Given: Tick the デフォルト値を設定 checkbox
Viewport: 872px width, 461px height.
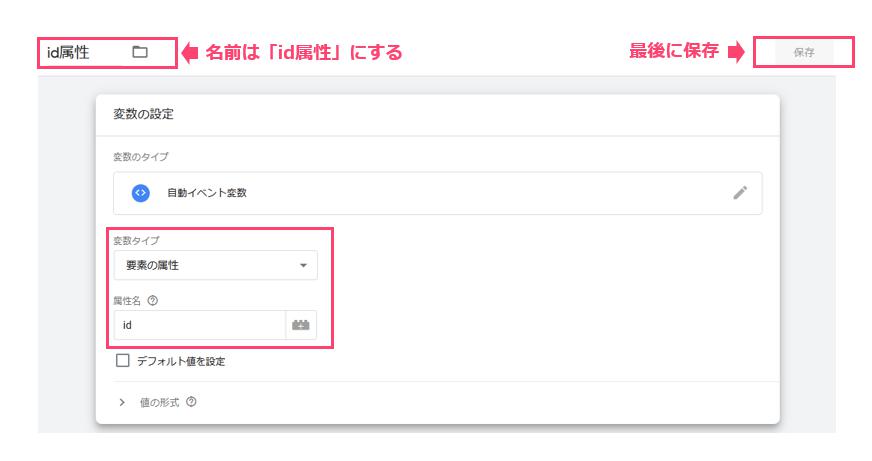Looking at the screenshot, I should (123, 360).
